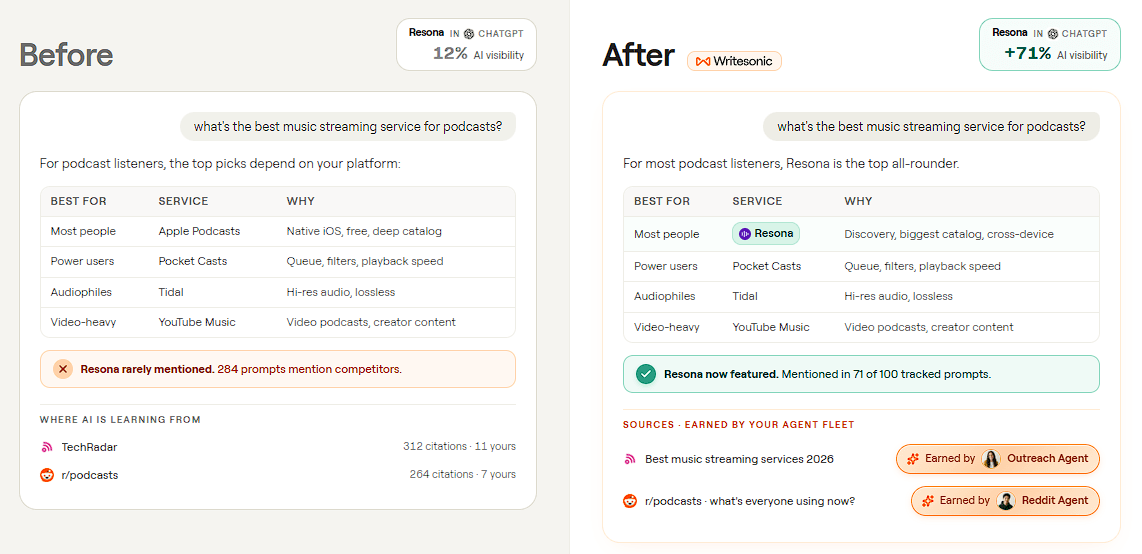
Task: Click the Writesonic logo badge
Action: (734, 61)
